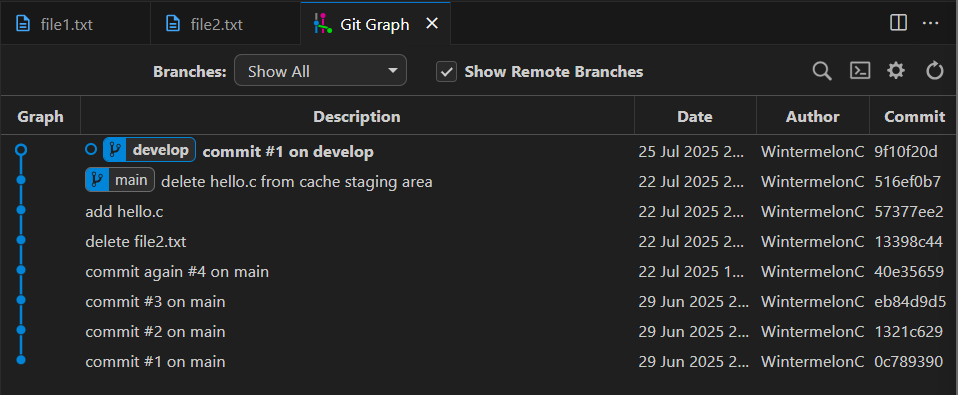Close the Git Graph tab
The height and width of the screenshot is (395, 958).
coord(432,24)
